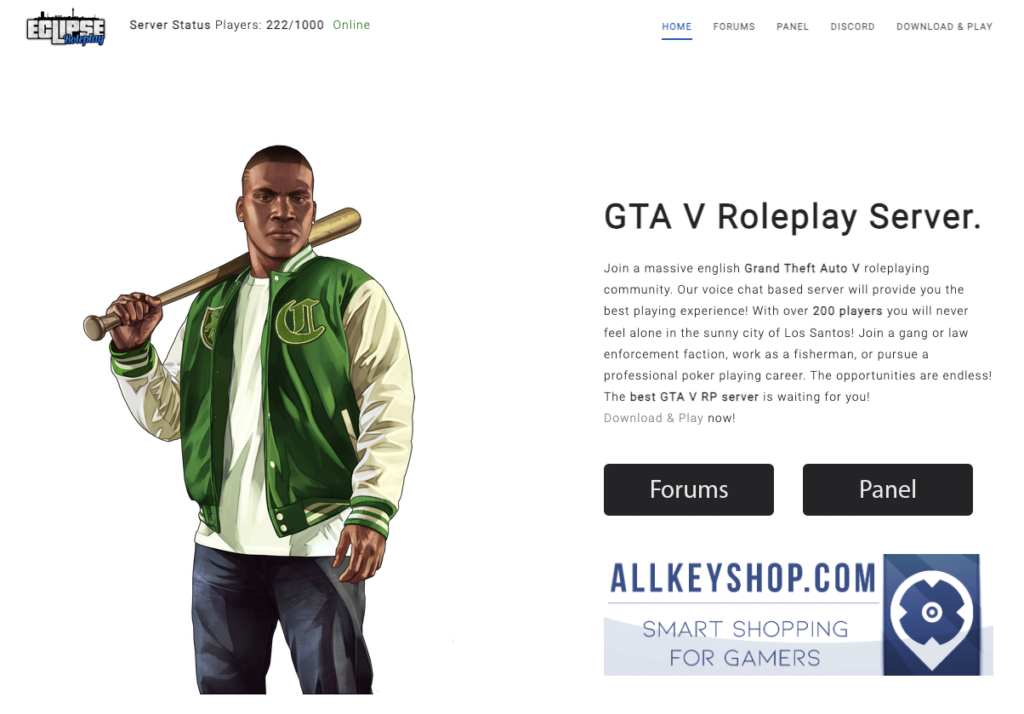Click the Eclipse Roleplay logo
This screenshot has width=1024, height=714.
click(65, 29)
